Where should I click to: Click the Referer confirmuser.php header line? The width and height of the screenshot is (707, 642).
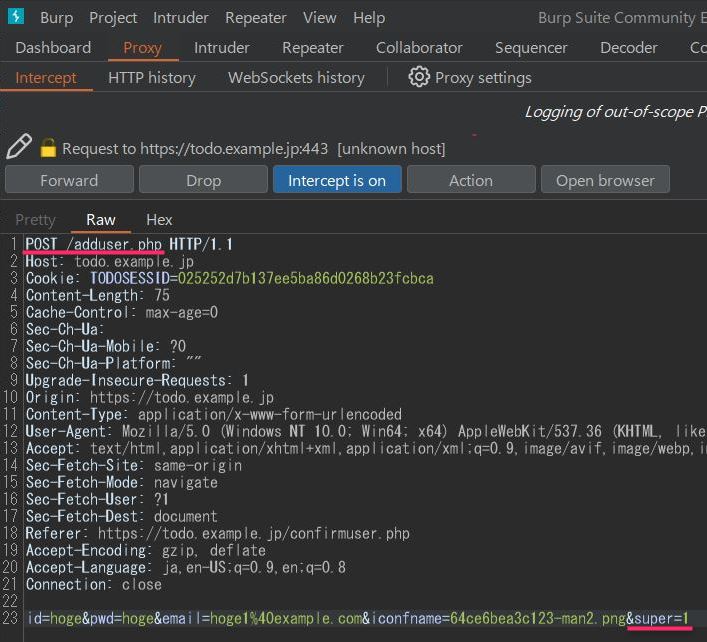217,533
